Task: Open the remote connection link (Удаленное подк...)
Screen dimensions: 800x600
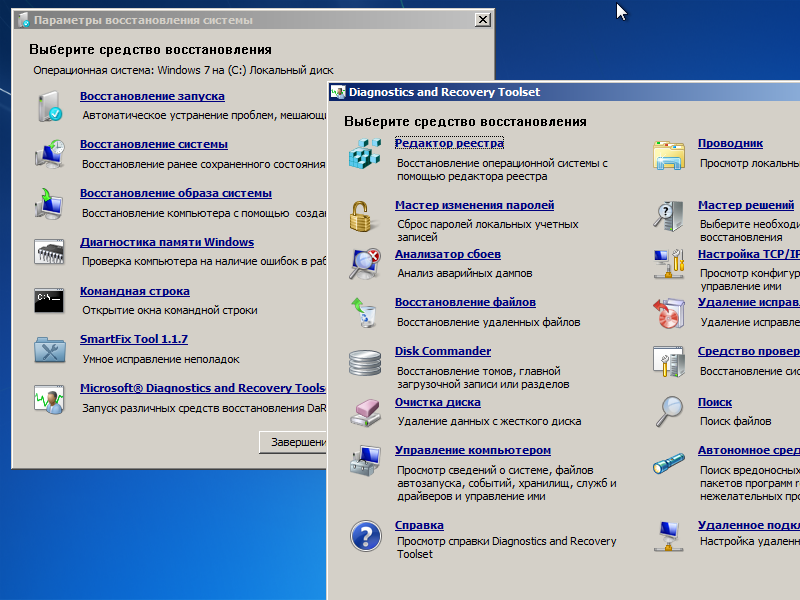Action: coord(748,525)
